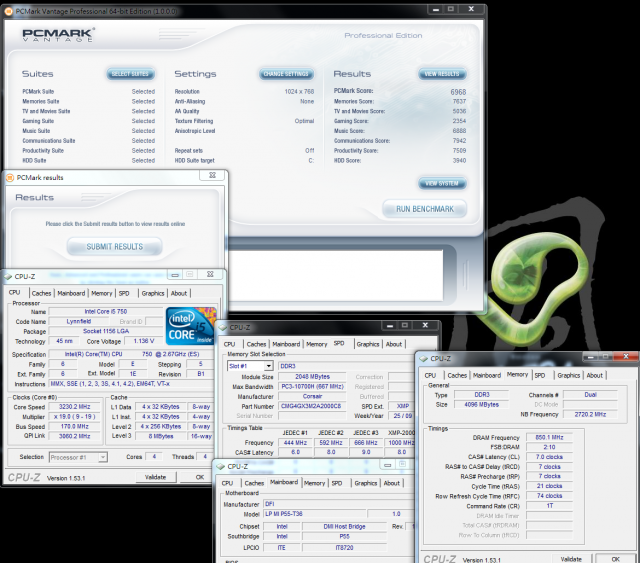Submit Results in PCMark results dialog
The width and height of the screenshot is (641, 563).
click(x=115, y=247)
